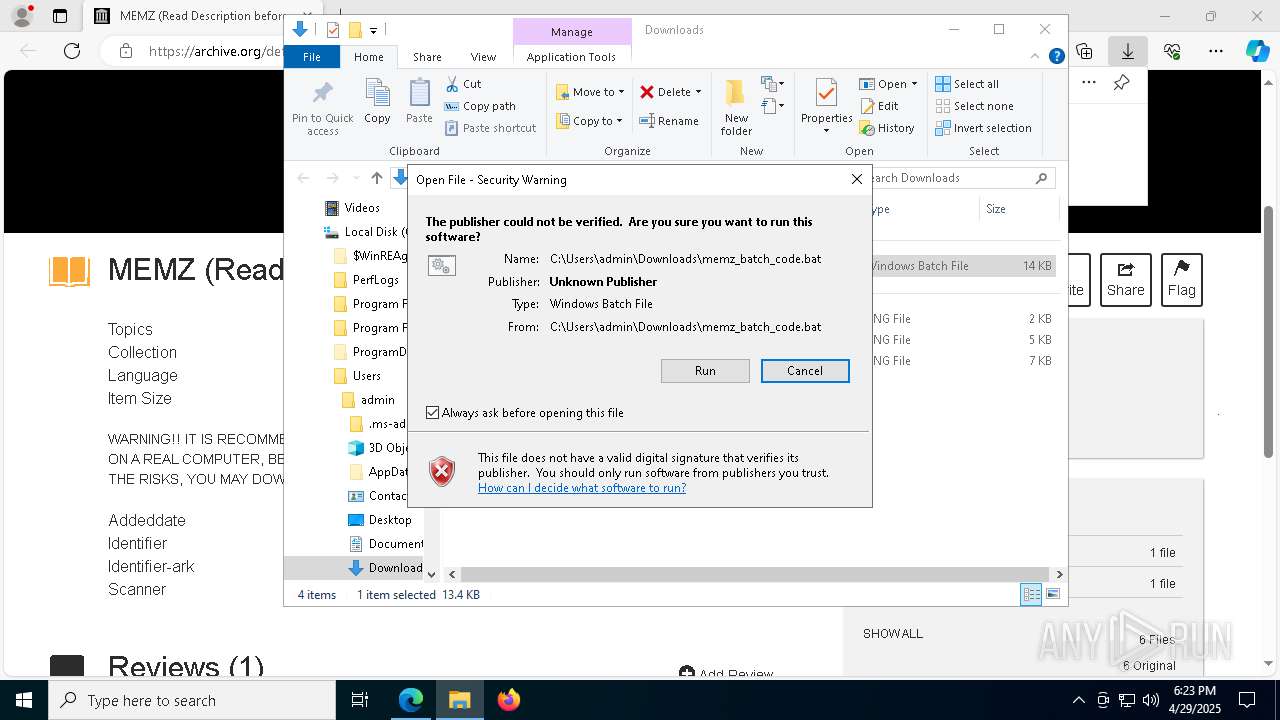Cancel the Open File security warning

pyautogui.click(x=805, y=371)
